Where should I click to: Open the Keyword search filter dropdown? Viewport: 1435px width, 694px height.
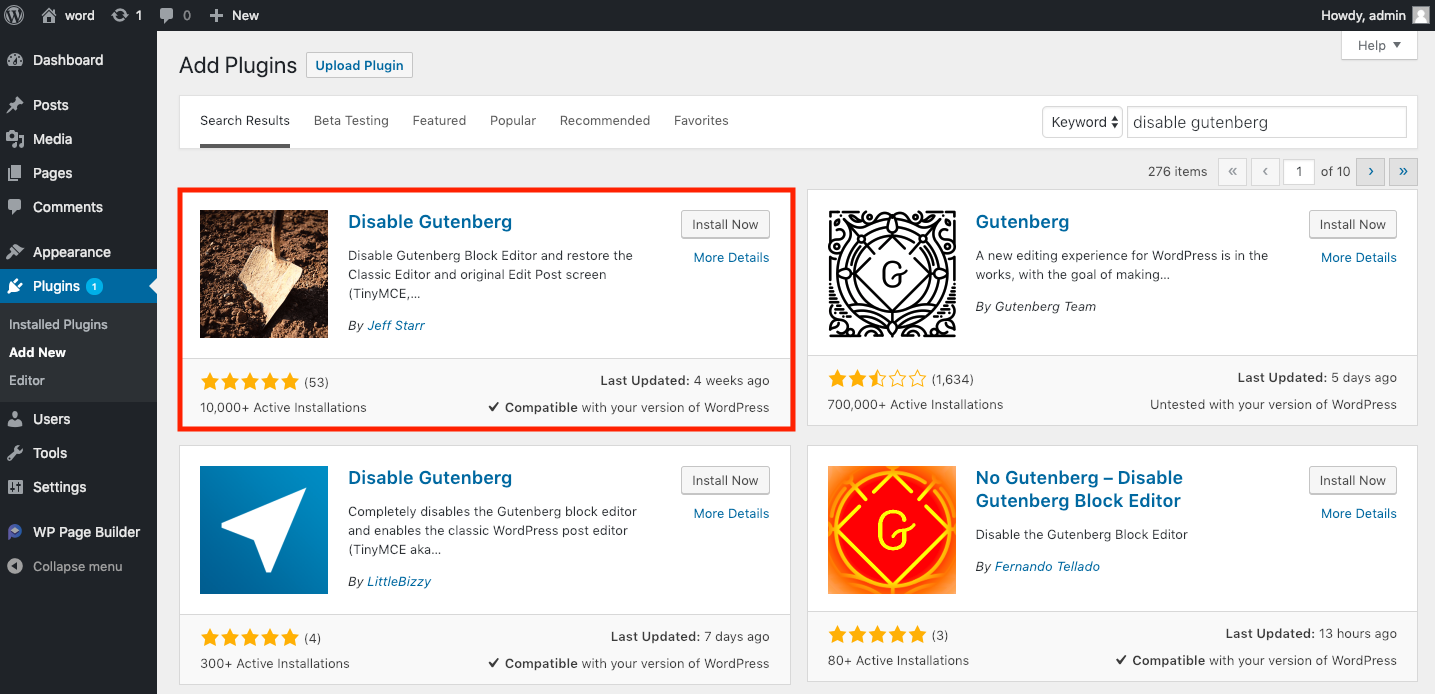coord(1082,121)
